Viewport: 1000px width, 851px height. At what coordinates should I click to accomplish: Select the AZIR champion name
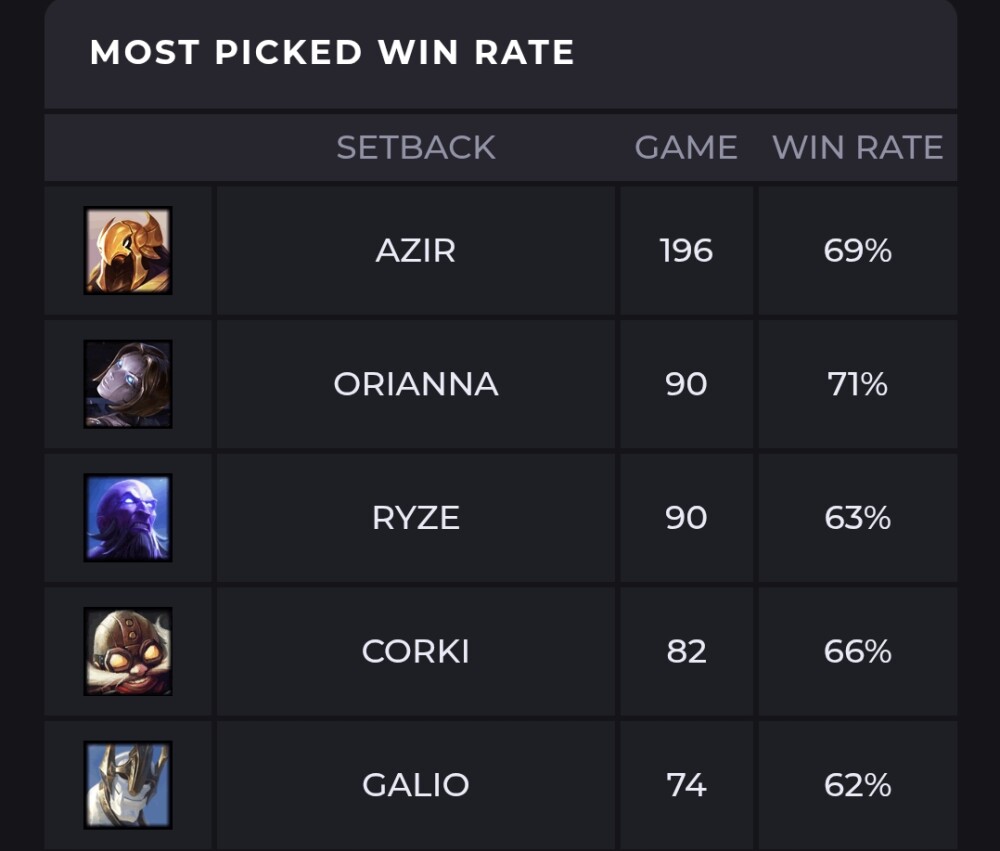pos(416,250)
